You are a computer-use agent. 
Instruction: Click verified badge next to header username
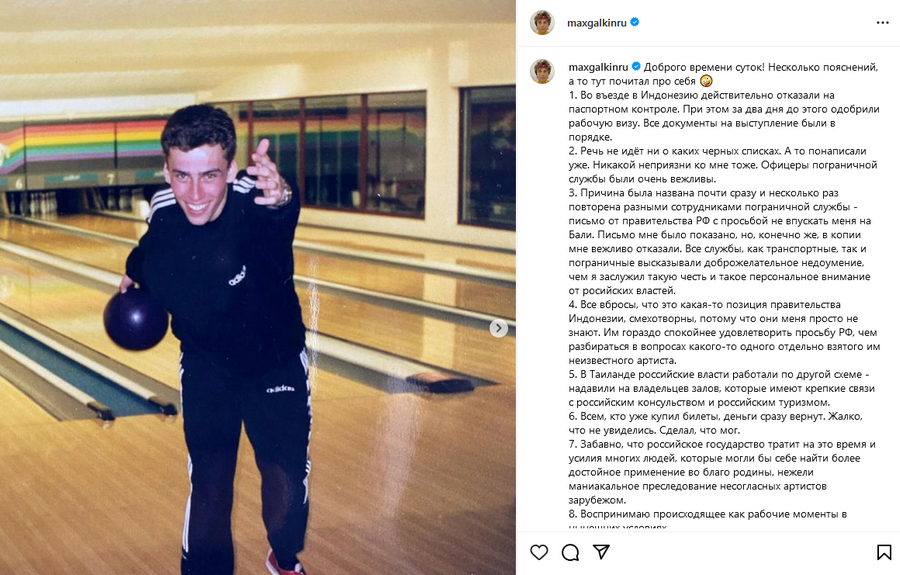point(635,22)
